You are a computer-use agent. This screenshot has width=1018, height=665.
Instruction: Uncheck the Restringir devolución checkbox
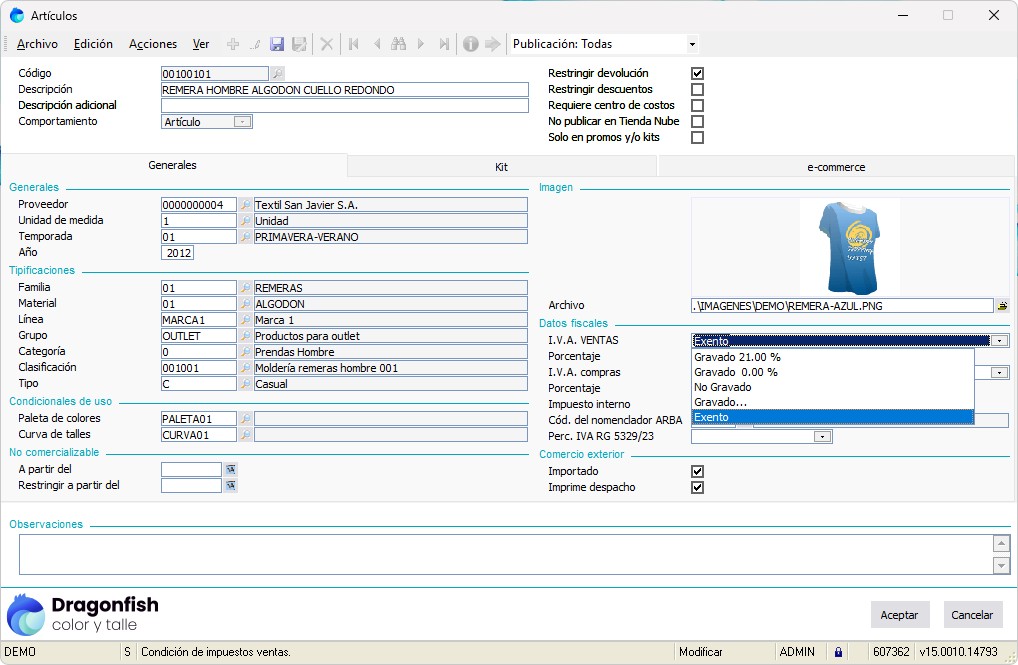click(x=697, y=74)
